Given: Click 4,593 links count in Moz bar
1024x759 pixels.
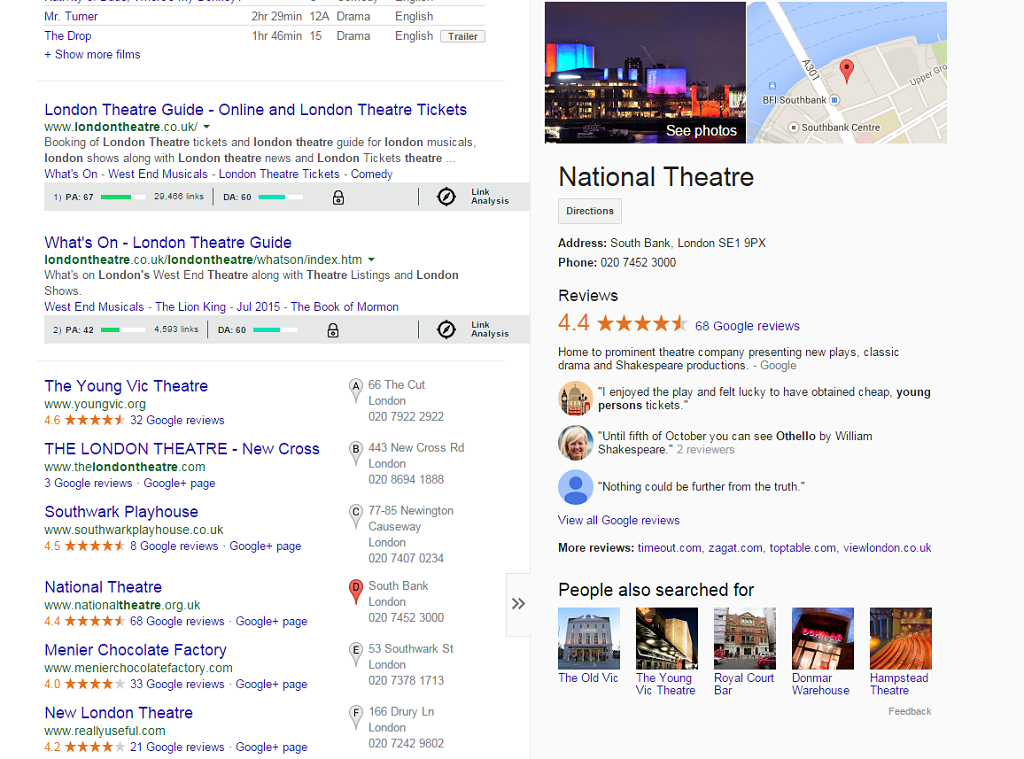Looking at the screenshot, I should (176, 329).
